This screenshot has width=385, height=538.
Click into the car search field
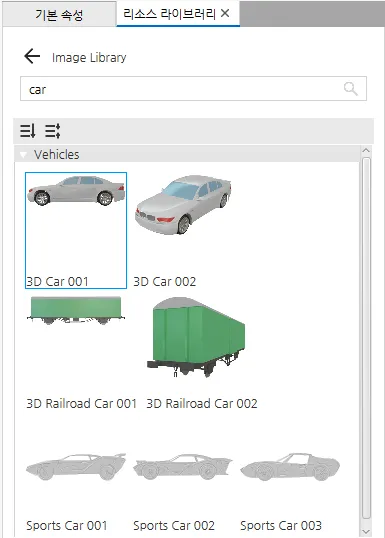[x=193, y=89]
